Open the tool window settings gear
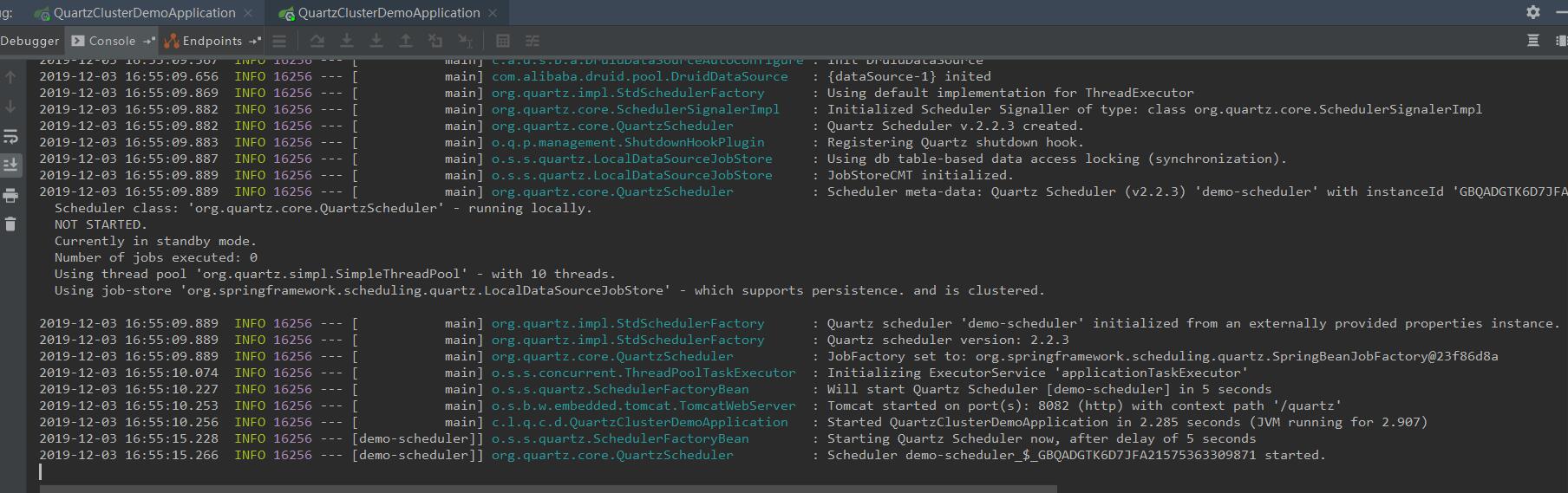The height and width of the screenshot is (493, 1568). pyautogui.click(x=1533, y=12)
